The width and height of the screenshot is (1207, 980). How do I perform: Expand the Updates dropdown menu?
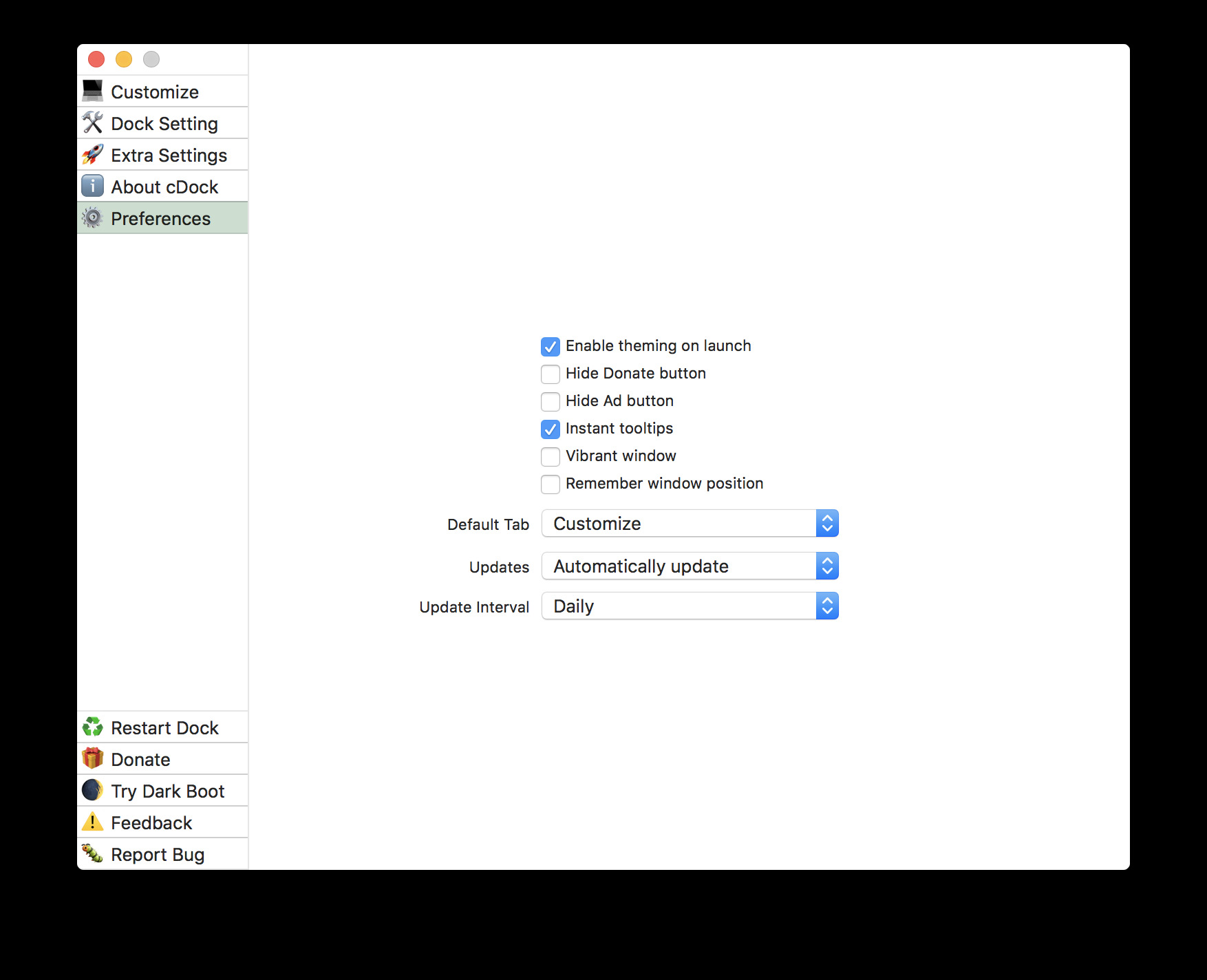(x=690, y=566)
